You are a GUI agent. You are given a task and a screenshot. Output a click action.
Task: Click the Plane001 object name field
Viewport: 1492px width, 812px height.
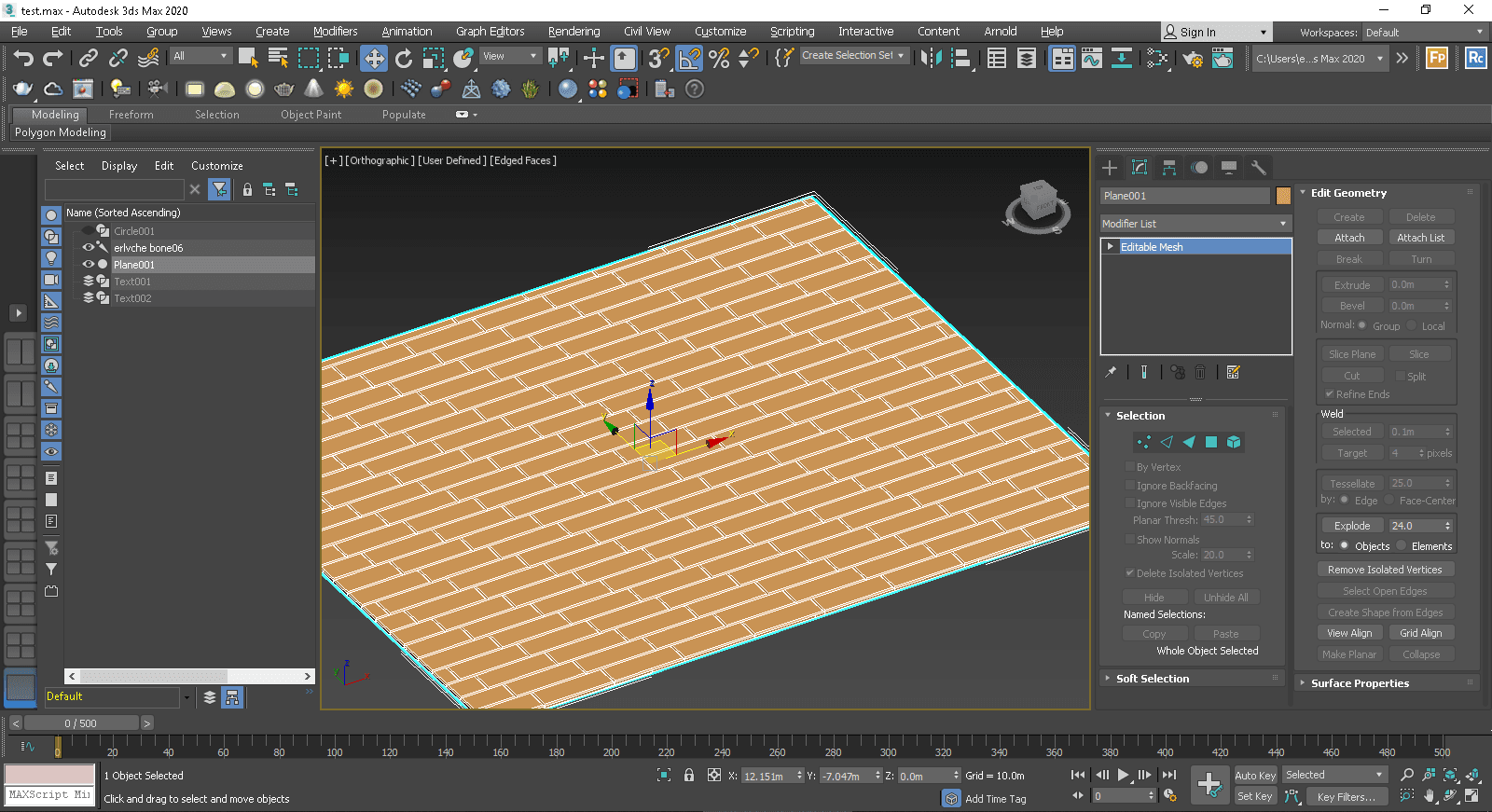(1184, 196)
